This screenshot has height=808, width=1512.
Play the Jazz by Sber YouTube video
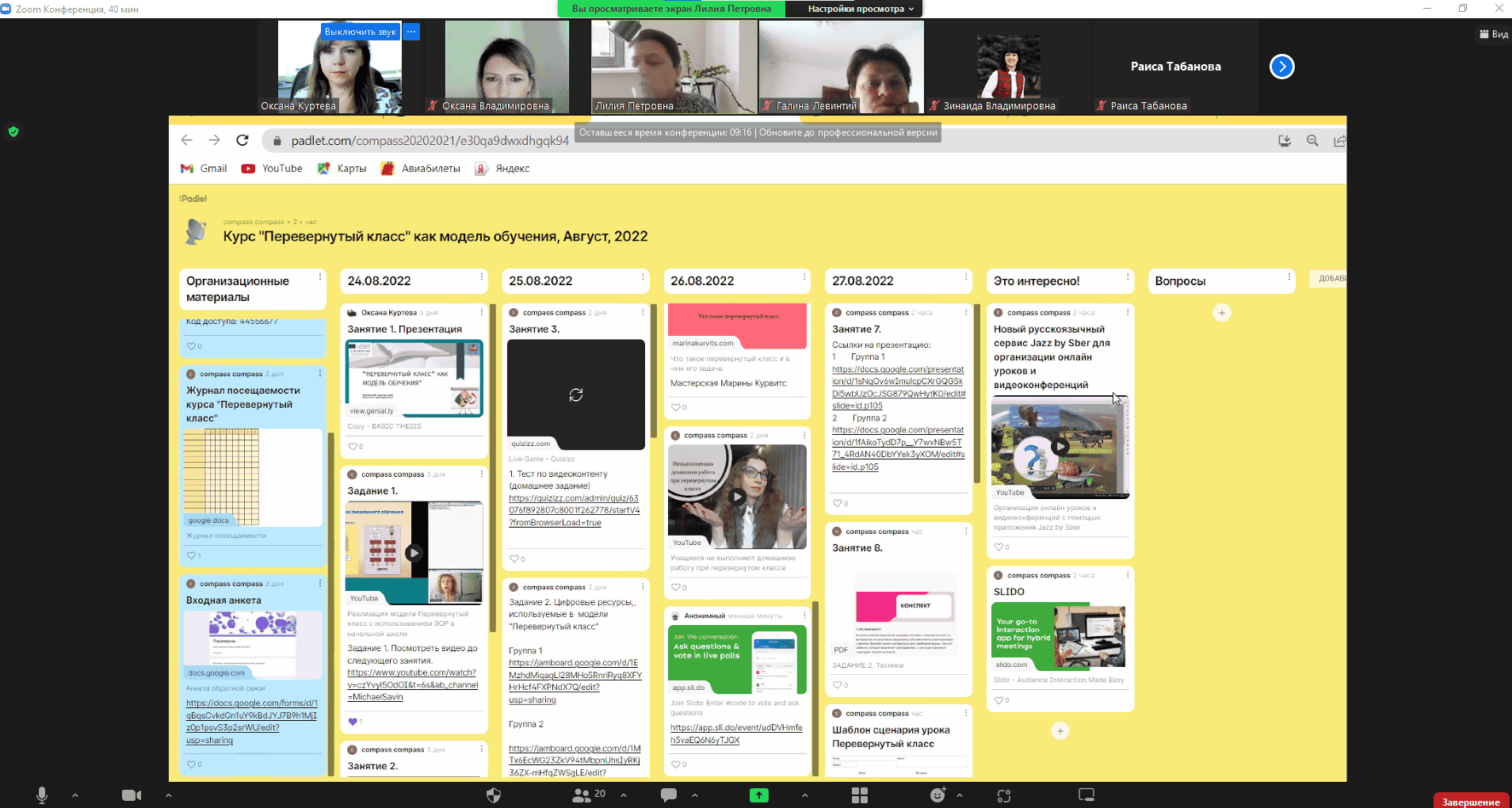point(1060,446)
